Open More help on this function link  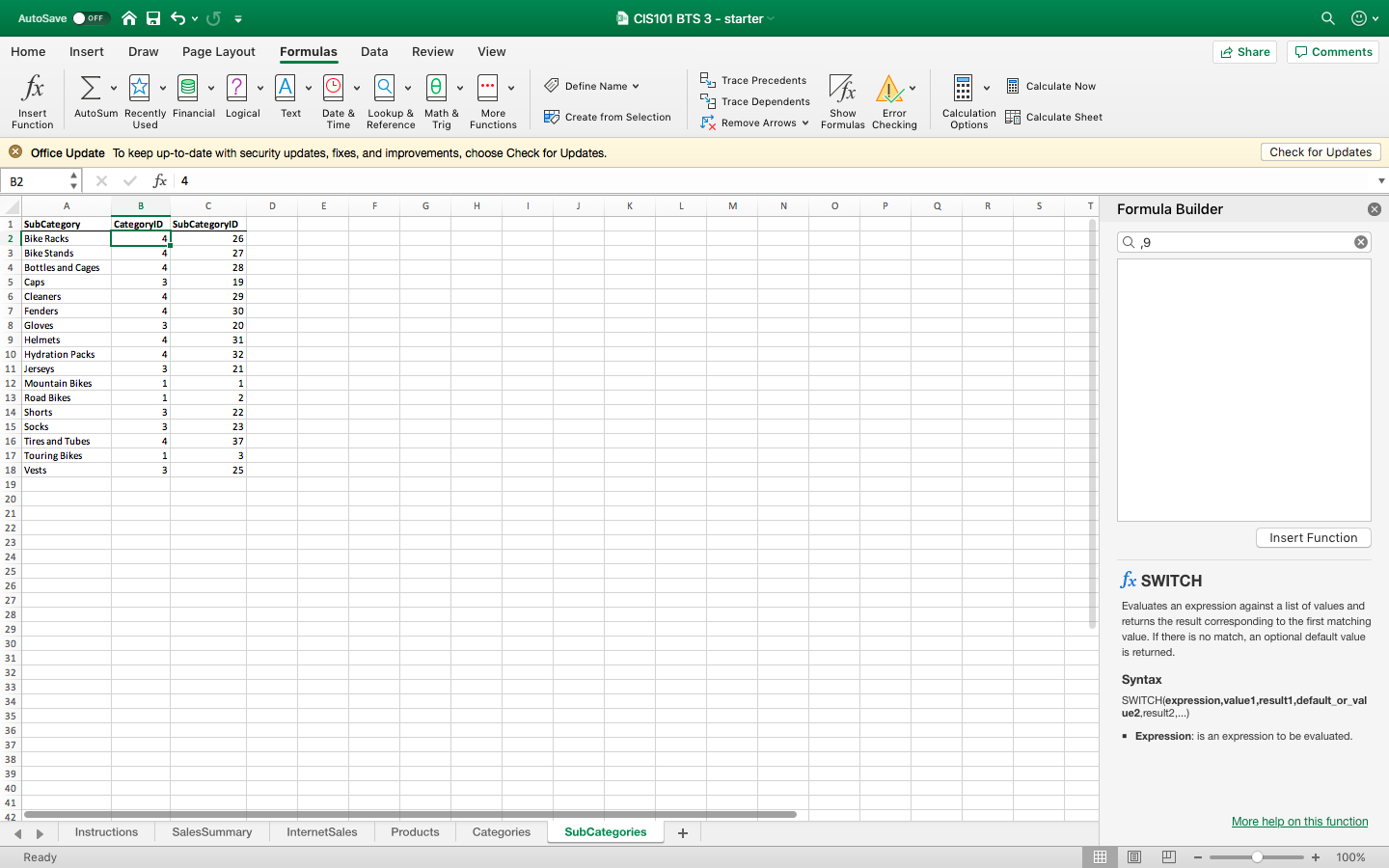[x=1299, y=822]
